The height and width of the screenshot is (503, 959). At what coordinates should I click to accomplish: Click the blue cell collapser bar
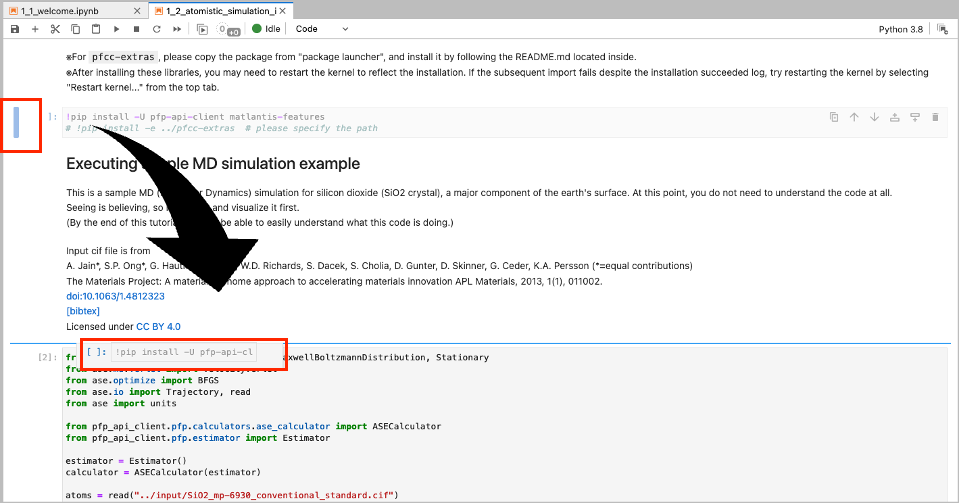click(16, 121)
